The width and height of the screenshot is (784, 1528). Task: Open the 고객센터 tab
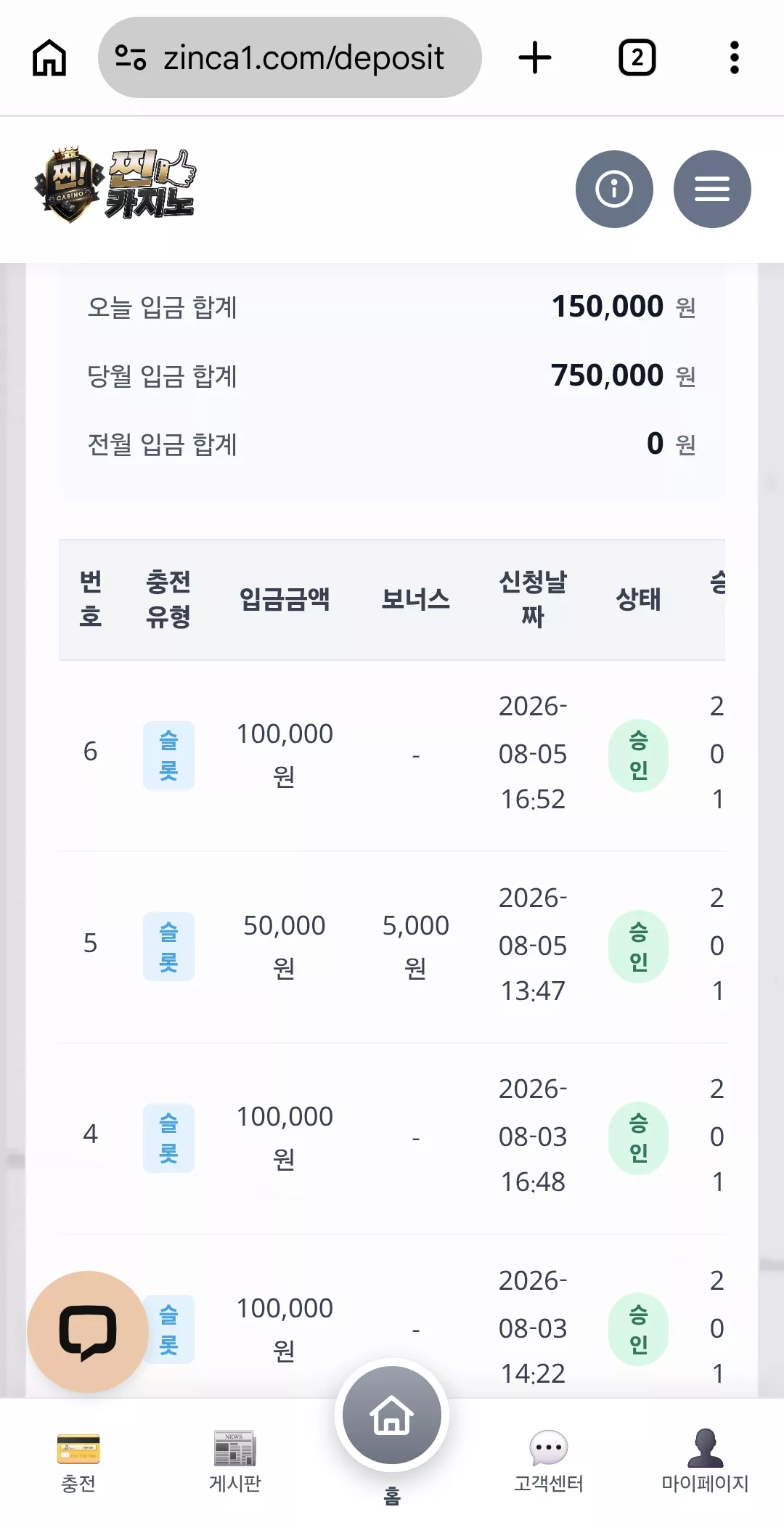click(549, 1461)
